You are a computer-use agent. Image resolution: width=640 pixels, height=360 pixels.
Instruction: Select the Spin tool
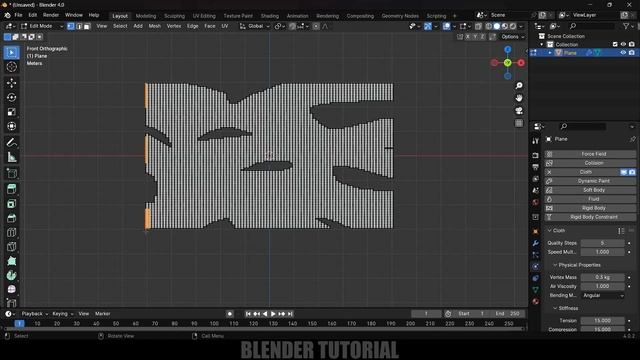click(11, 276)
